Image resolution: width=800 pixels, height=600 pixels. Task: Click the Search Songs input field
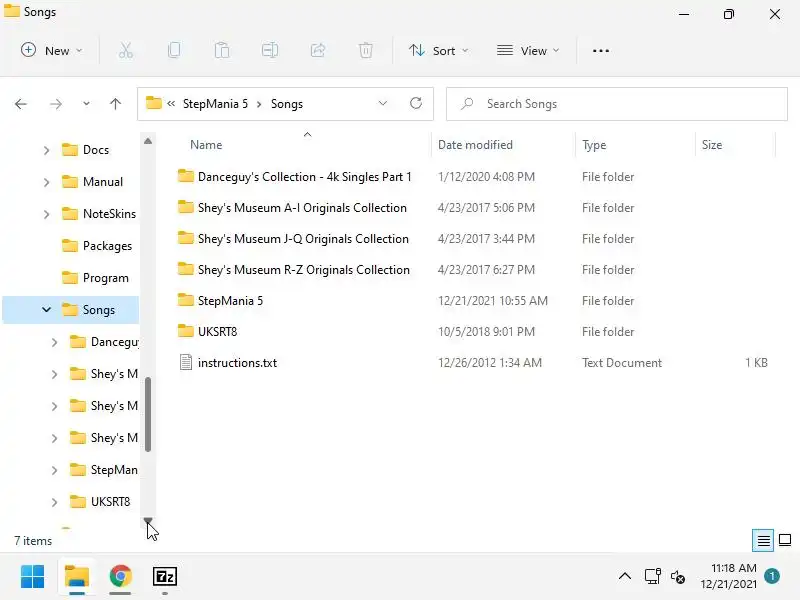coord(617,104)
